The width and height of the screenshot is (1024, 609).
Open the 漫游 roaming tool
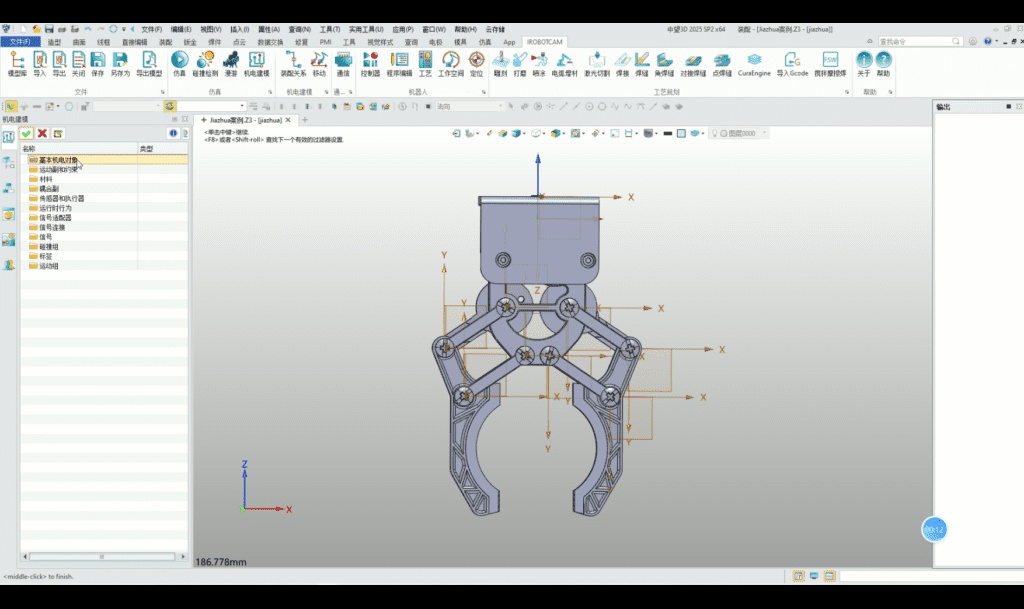pyautogui.click(x=231, y=64)
